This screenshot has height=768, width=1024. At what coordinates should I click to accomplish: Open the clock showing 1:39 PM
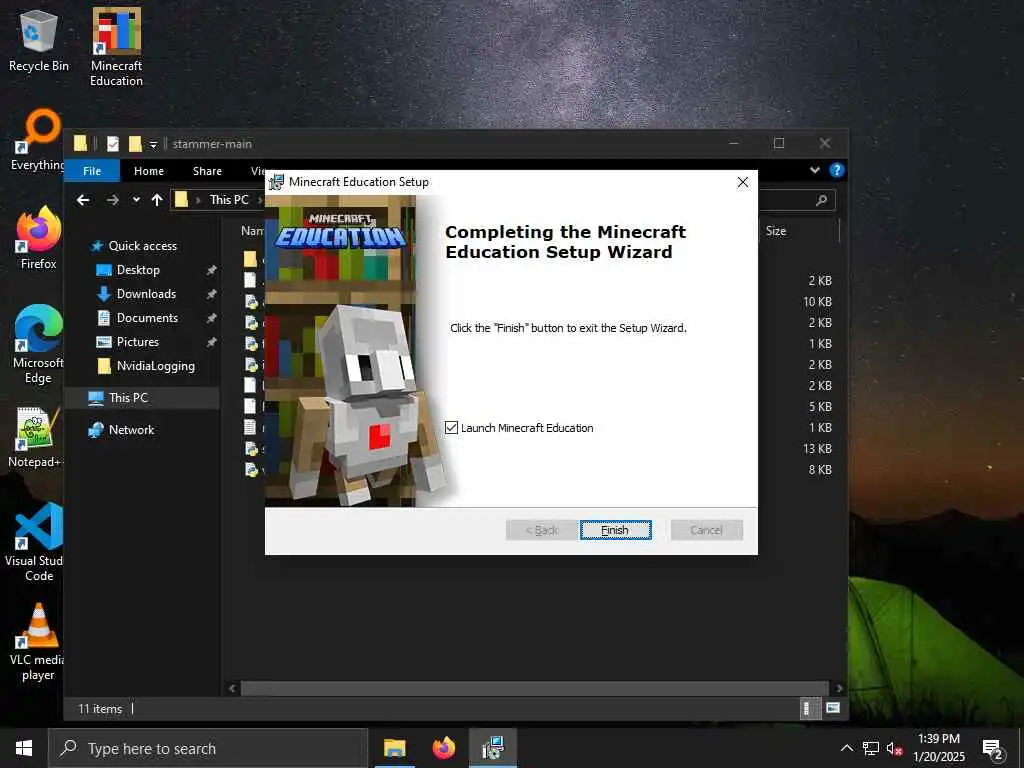click(938, 748)
